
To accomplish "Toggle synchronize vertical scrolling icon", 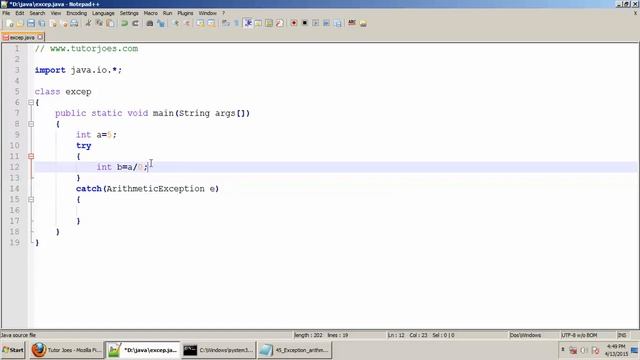I will tap(200, 23).
